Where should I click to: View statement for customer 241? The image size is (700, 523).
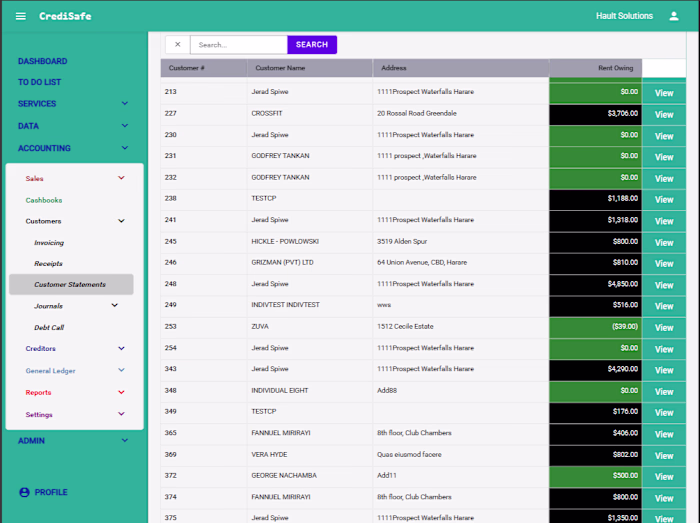pos(664,221)
